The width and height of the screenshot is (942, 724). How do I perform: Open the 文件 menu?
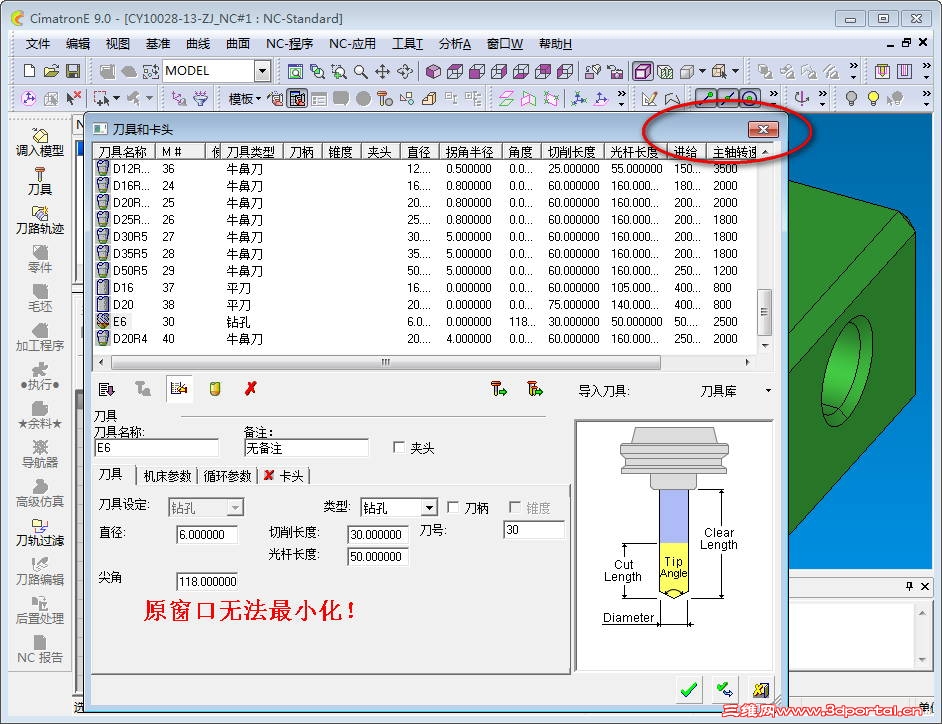[38, 44]
